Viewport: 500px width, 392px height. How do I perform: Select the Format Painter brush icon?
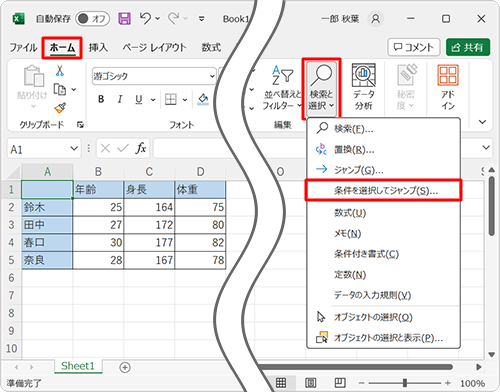(x=60, y=108)
